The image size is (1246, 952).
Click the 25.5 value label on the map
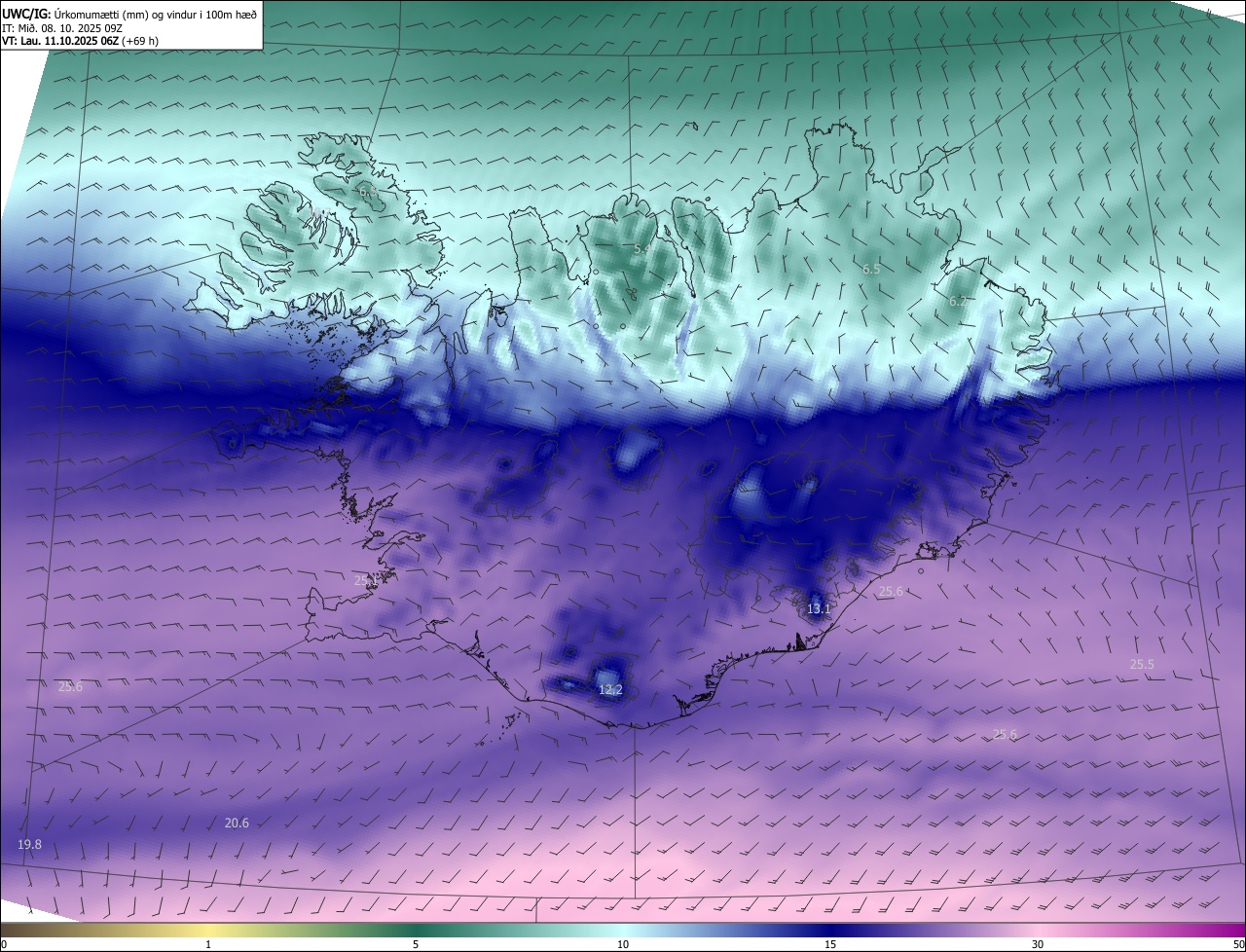click(x=1142, y=665)
